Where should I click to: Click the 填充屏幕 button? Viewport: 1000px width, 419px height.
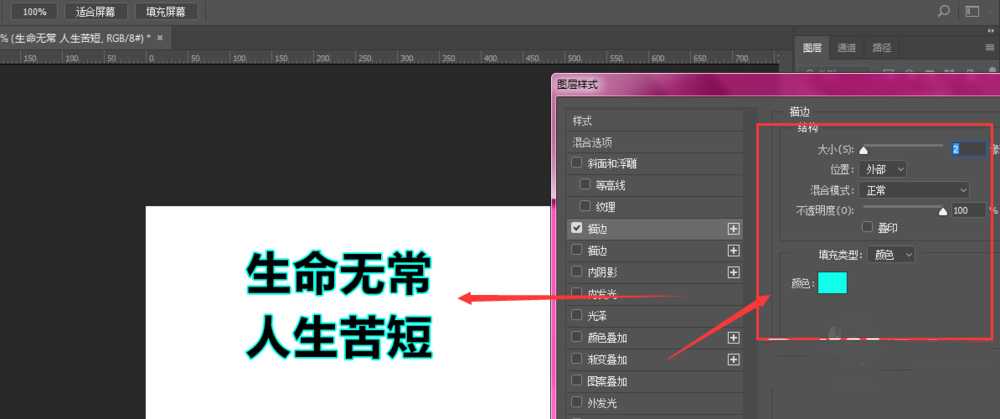tap(165, 12)
